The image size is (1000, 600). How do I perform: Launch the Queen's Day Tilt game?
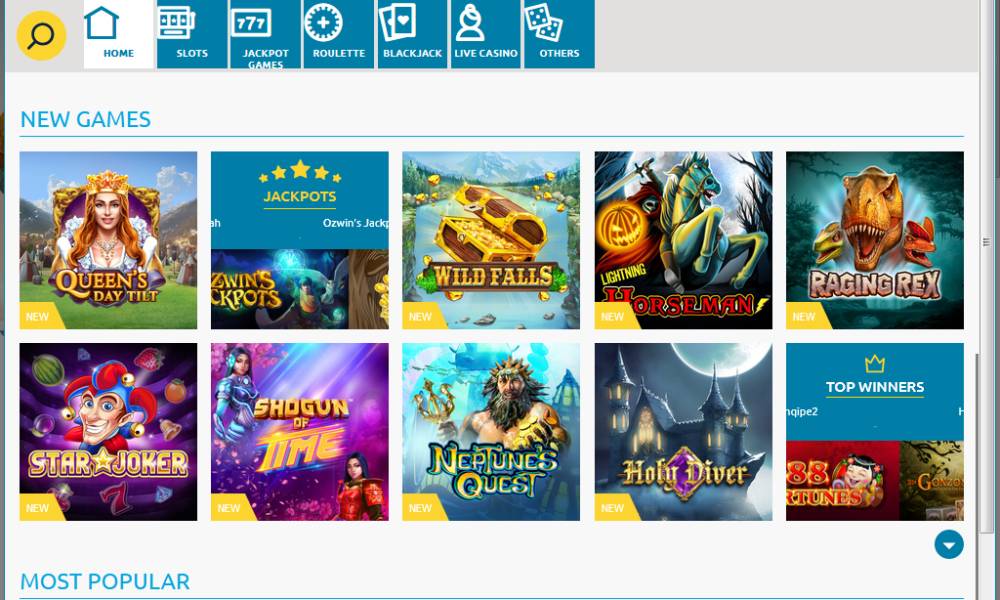tap(108, 240)
